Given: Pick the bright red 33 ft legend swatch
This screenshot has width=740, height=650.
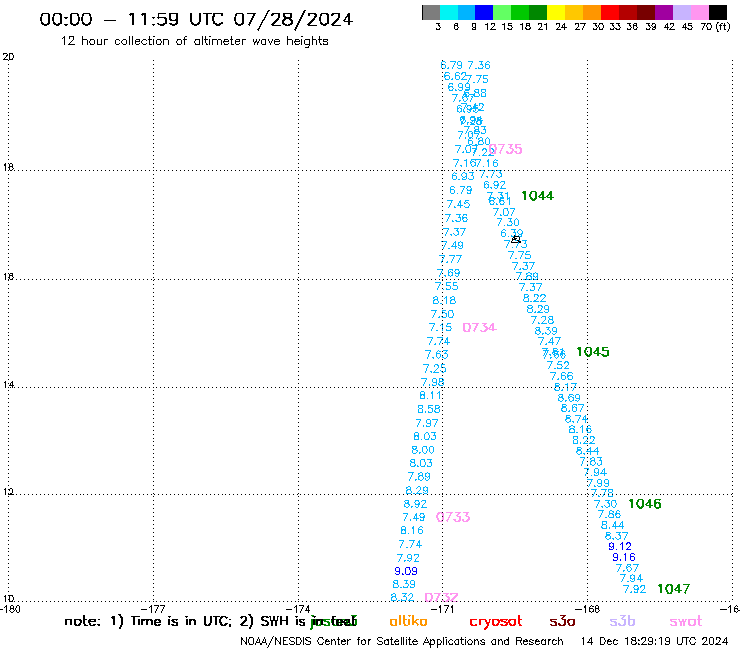Looking at the screenshot, I should [609, 12].
